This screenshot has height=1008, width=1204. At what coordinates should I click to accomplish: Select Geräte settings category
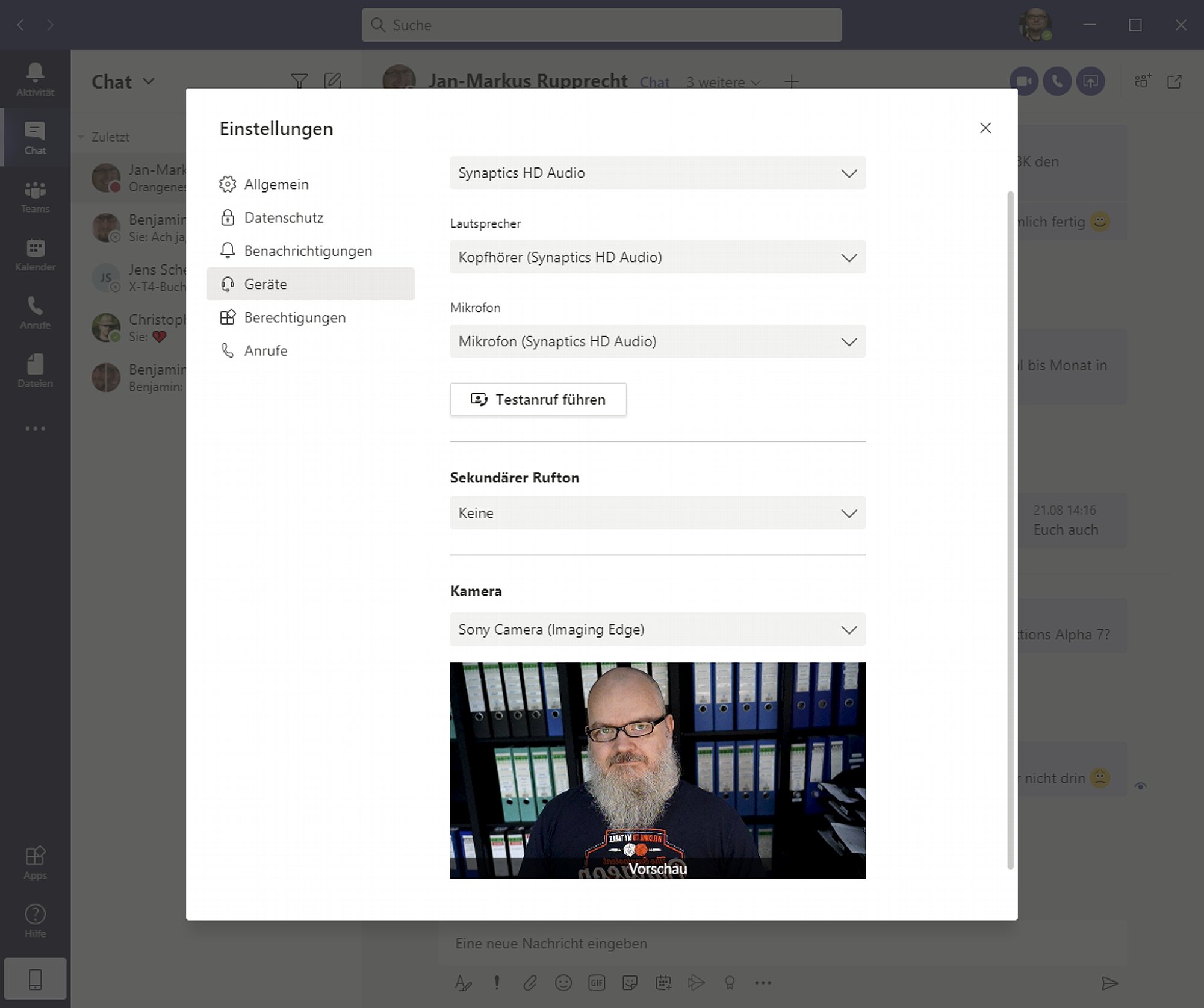pyautogui.click(x=311, y=284)
